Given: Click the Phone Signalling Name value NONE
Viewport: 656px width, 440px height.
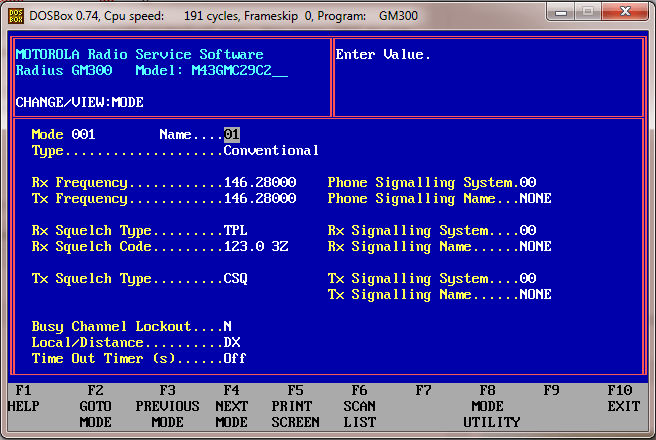Looking at the screenshot, I should click(x=536, y=198).
